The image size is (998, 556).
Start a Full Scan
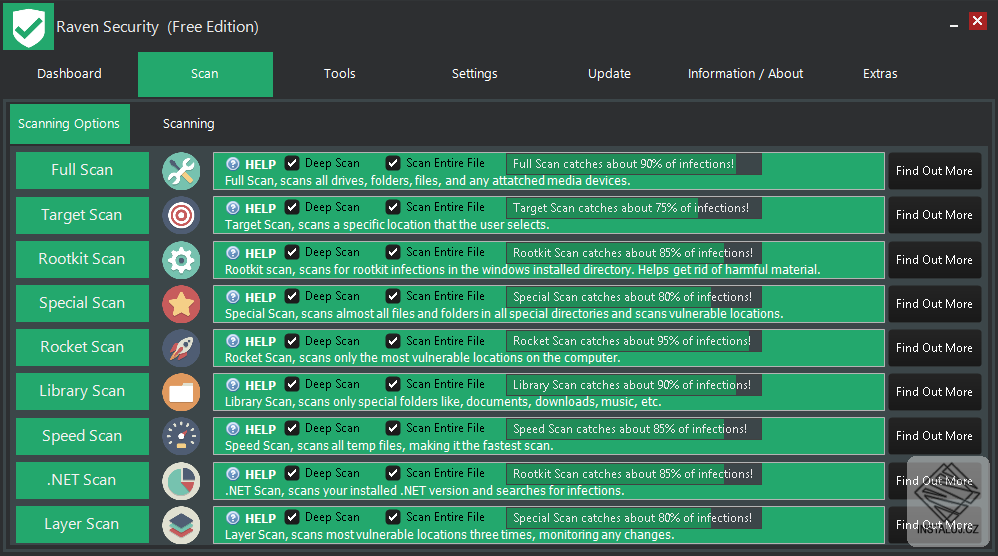click(x=82, y=170)
